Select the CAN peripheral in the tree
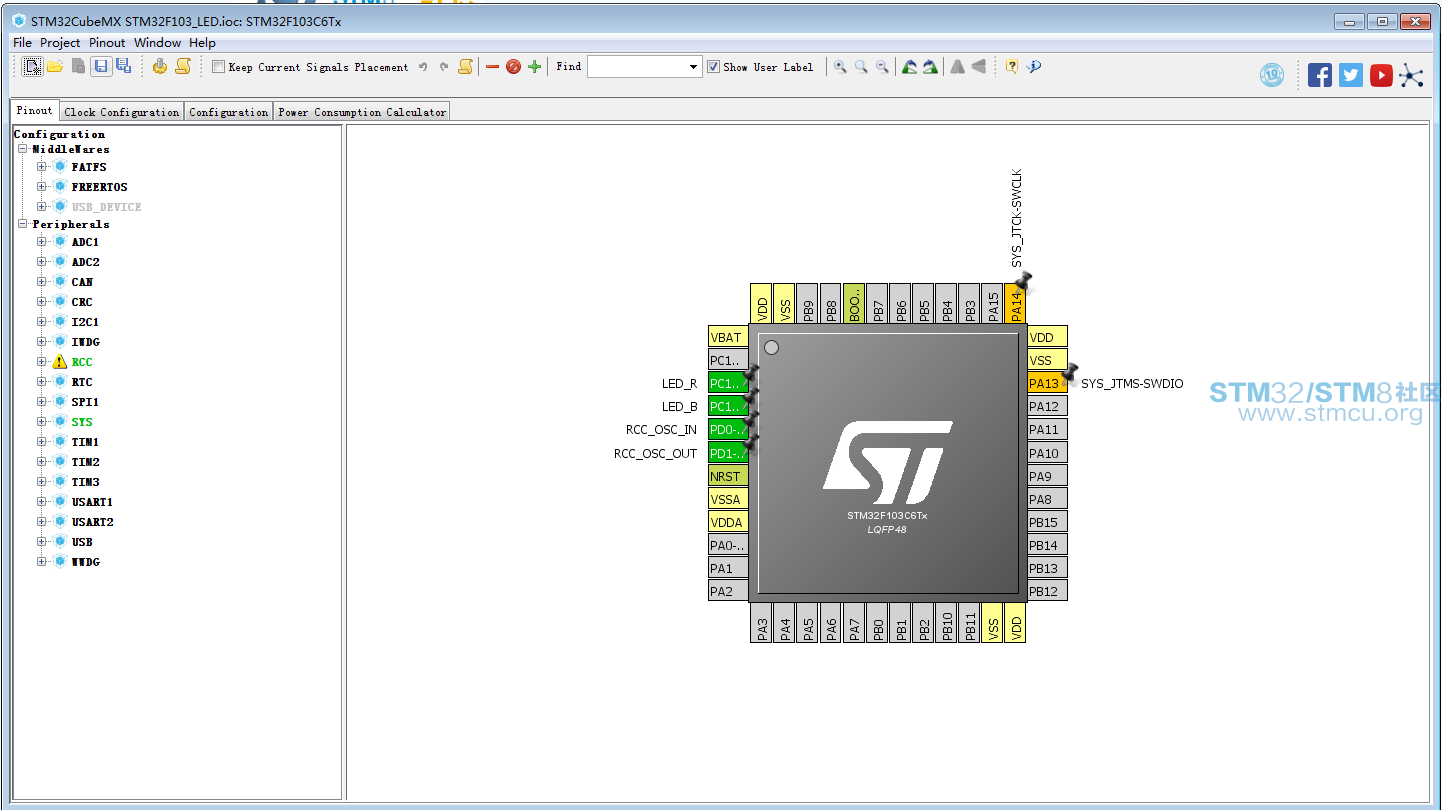This screenshot has width=1442, height=810. point(82,282)
